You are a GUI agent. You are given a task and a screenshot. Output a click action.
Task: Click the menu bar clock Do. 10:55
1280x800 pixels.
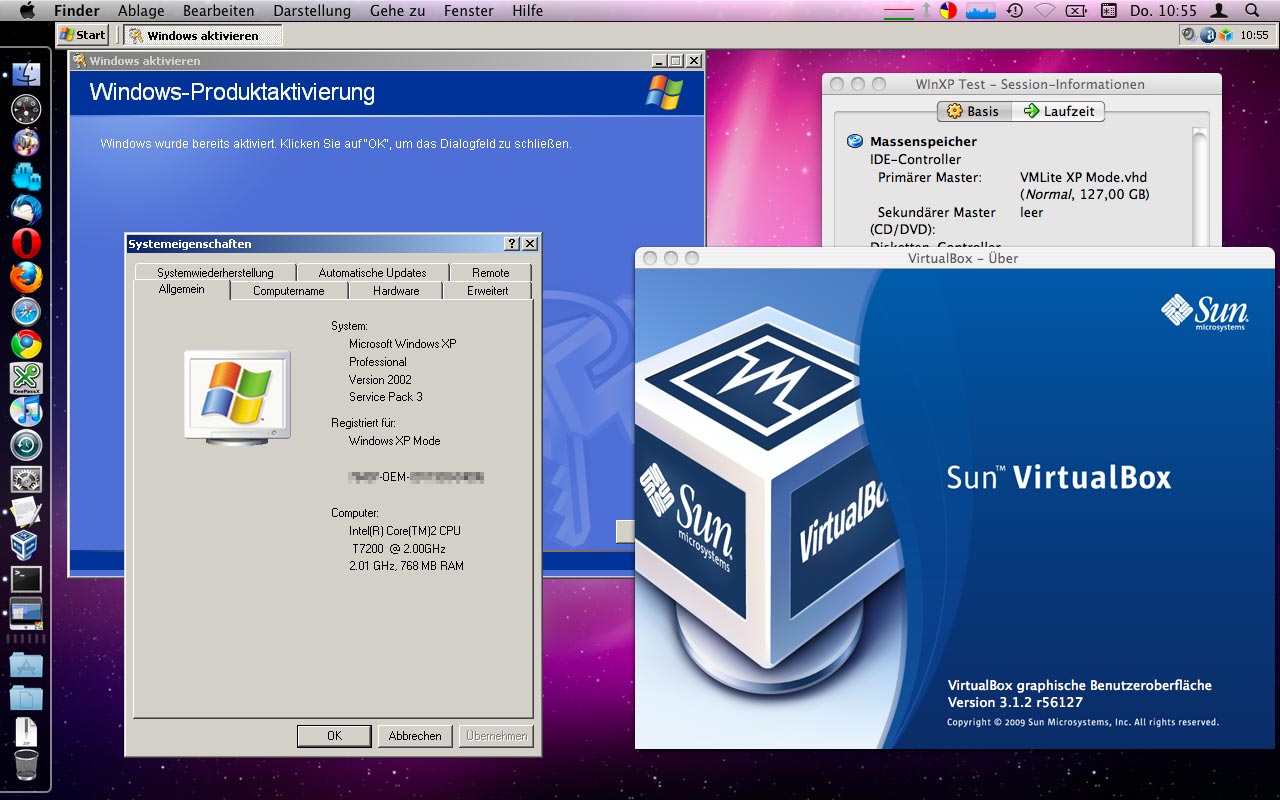(x=1163, y=11)
